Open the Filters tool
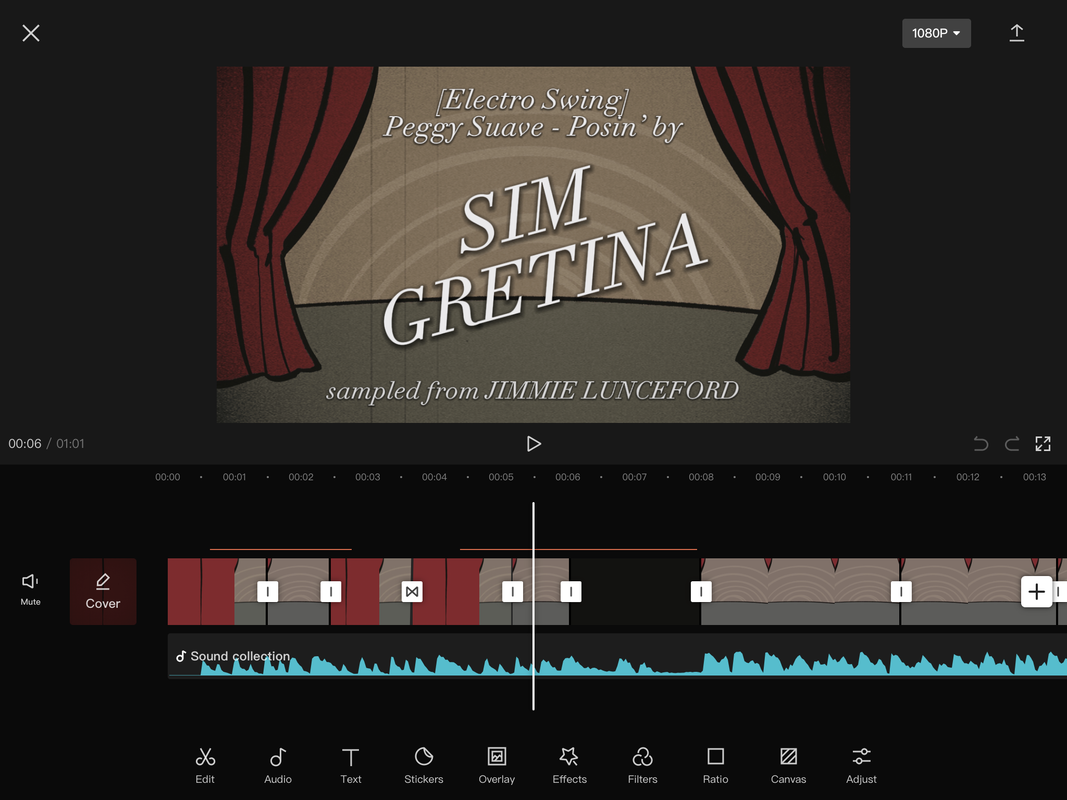The width and height of the screenshot is (1067, 800). pyautogui.click(x=642, y=765)
